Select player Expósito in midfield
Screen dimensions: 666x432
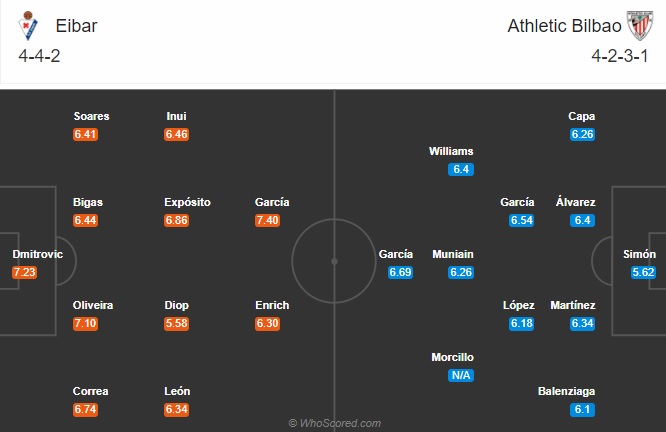[x=187, y=202]
